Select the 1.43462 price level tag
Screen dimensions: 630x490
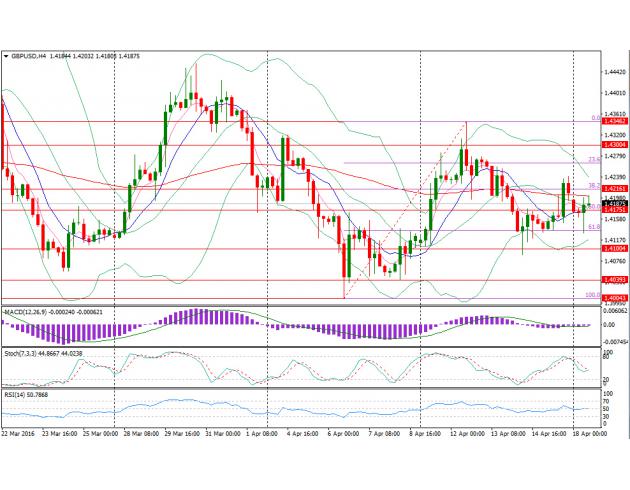(612, 122)
